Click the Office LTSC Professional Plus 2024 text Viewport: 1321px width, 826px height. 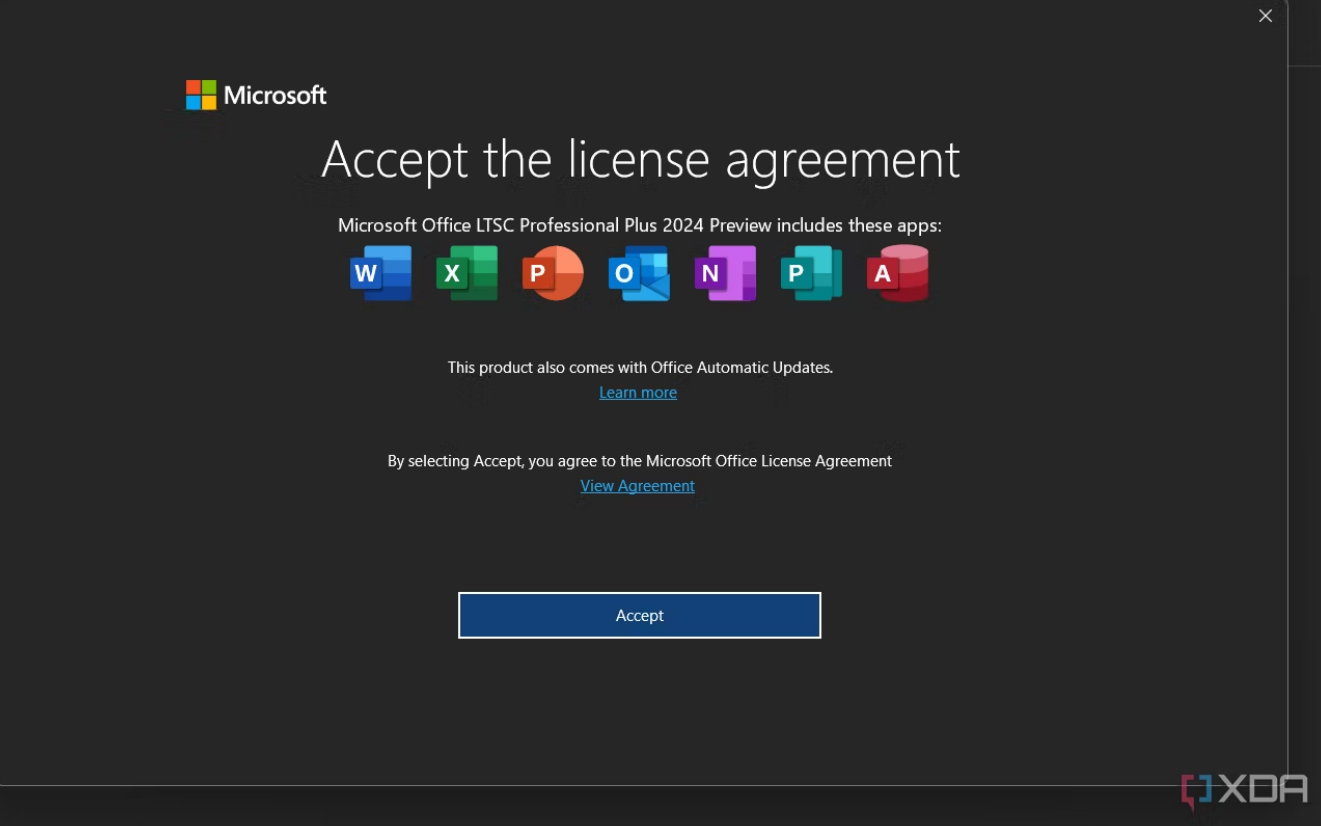click(640, 225)
